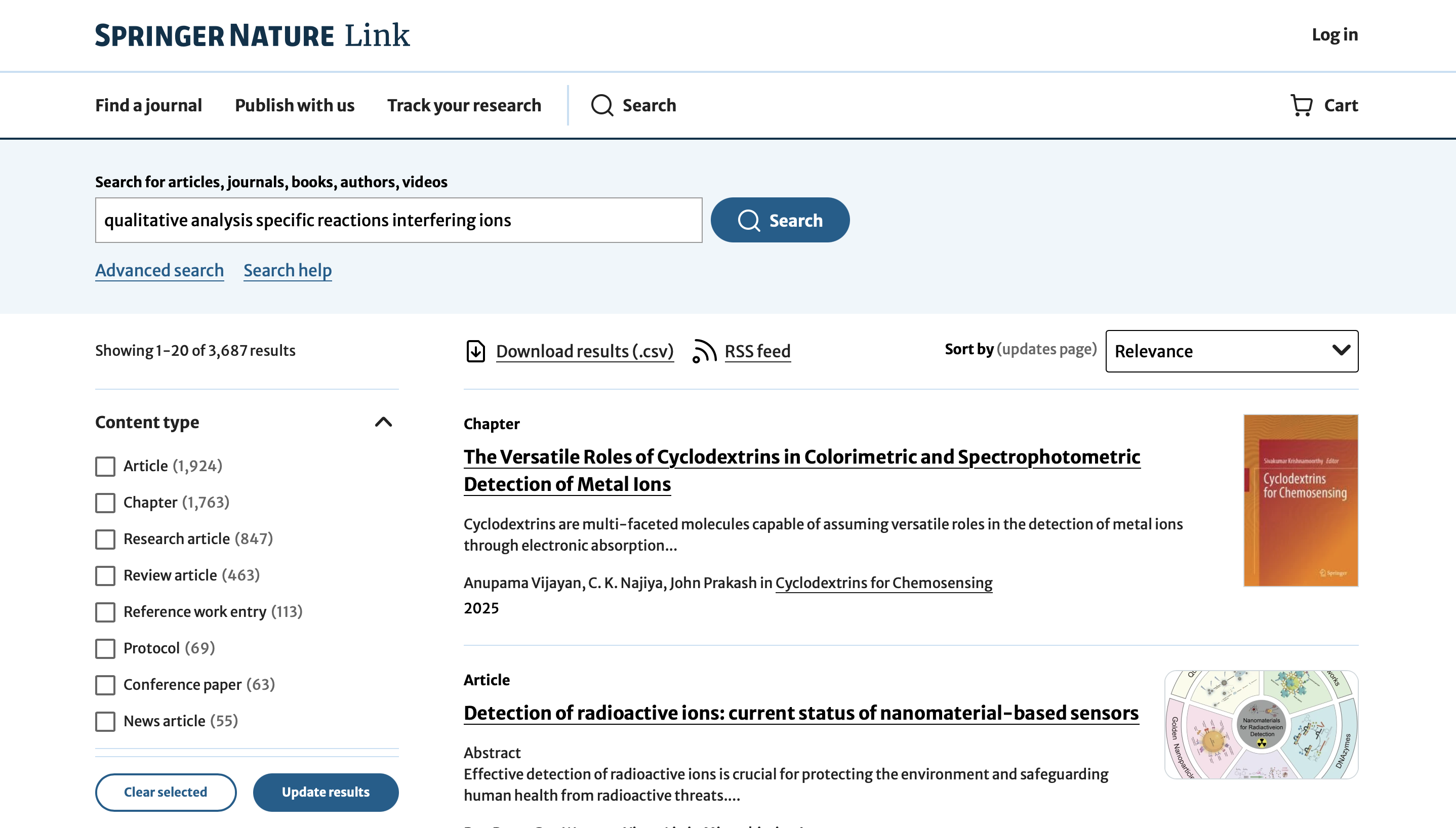
Task: Click the download CSV file icon
Action: [x=475, y=351]
